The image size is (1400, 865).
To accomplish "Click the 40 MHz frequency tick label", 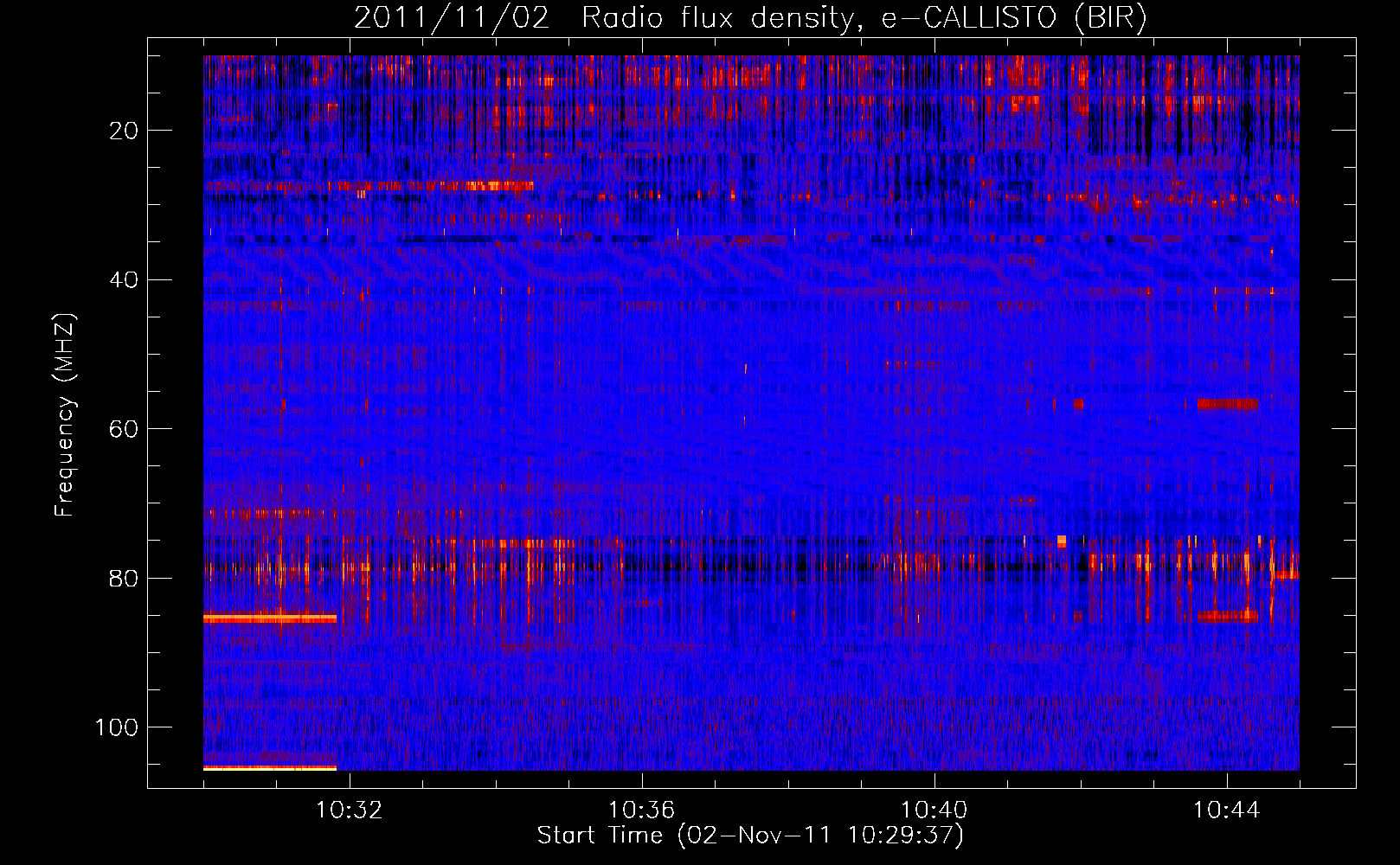I will coord(124,279).
